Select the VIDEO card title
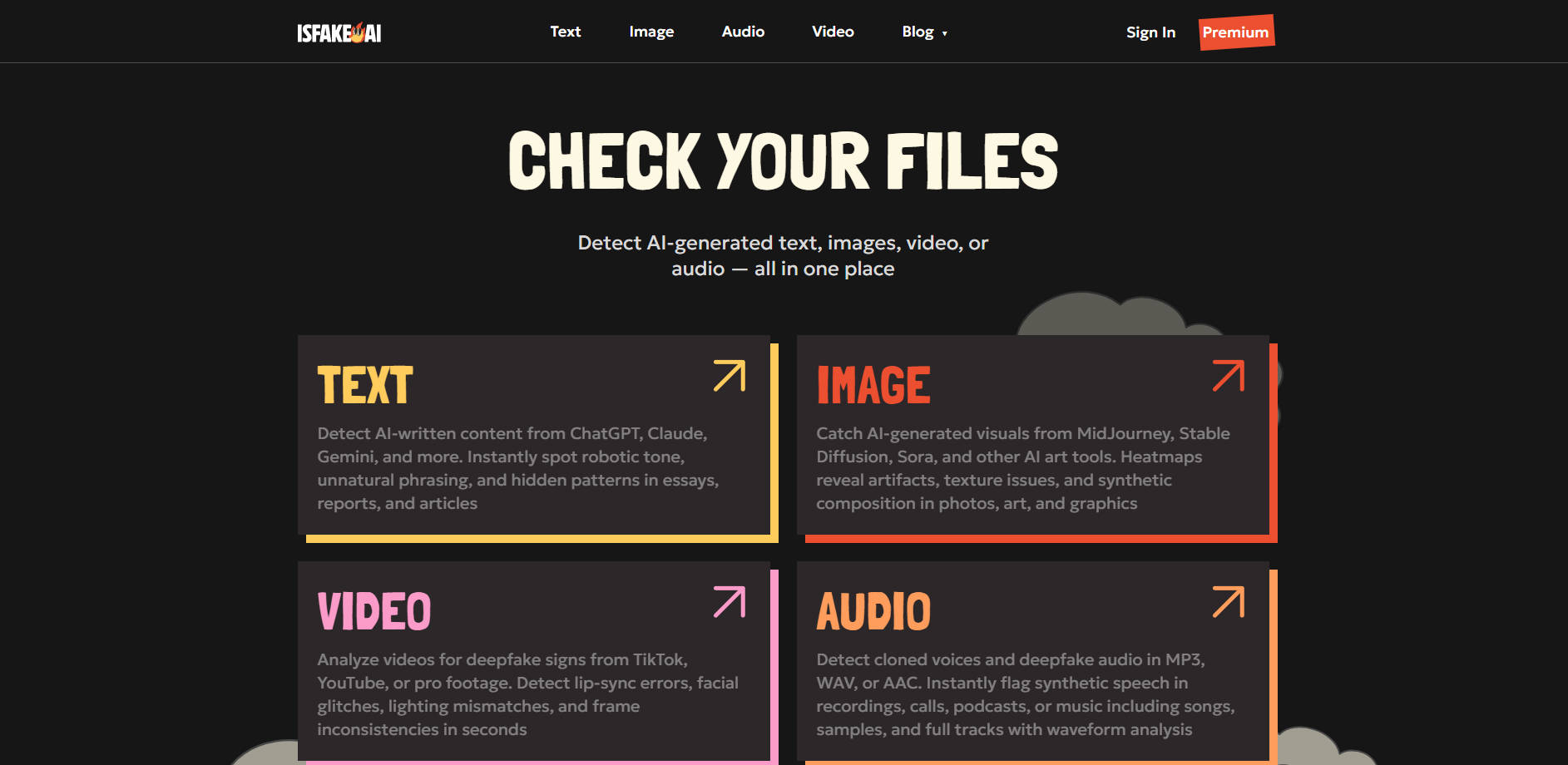1568x765 pixels. pos(374,609)
